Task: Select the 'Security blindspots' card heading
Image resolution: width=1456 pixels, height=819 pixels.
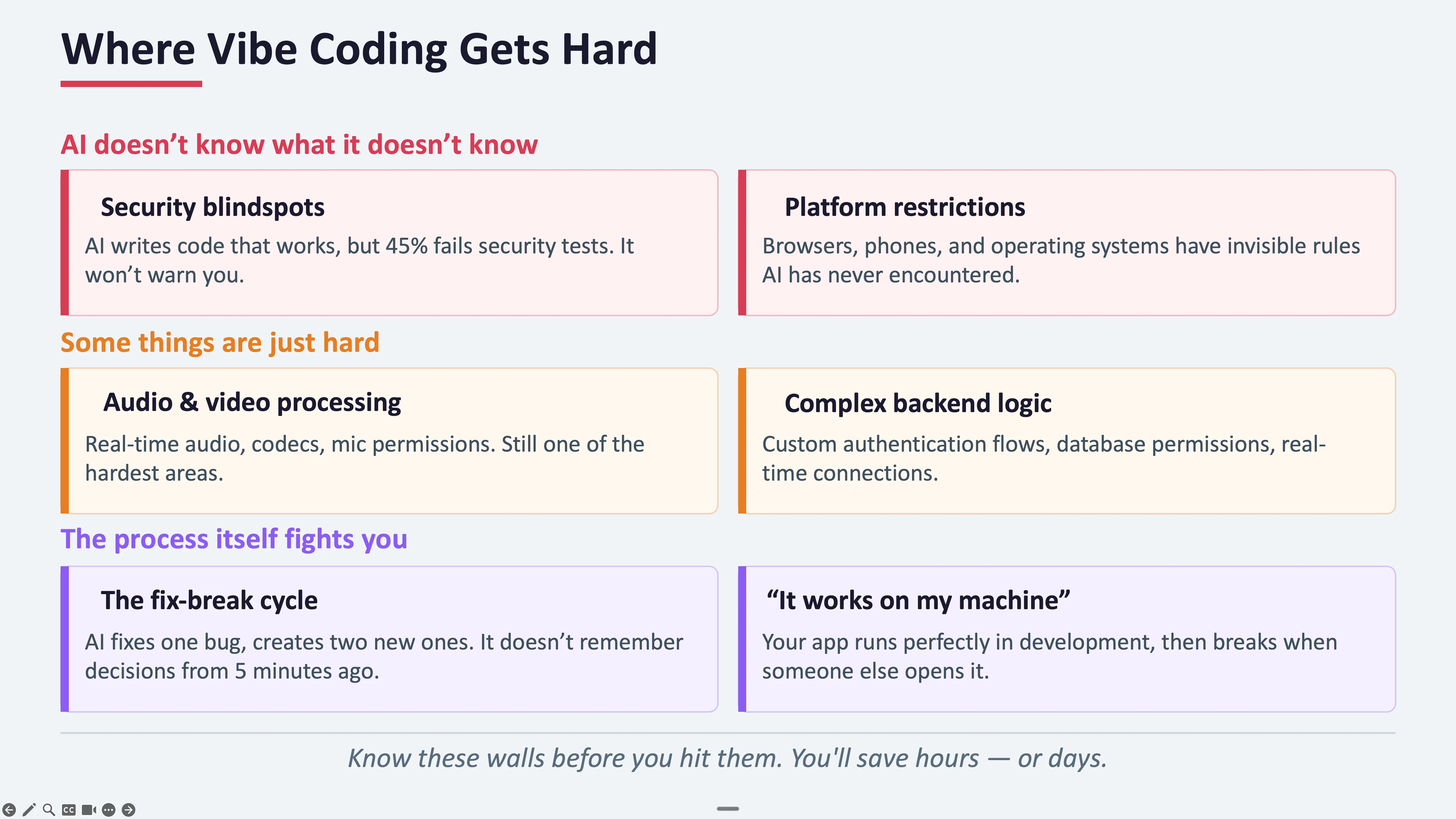Action: 212,207
